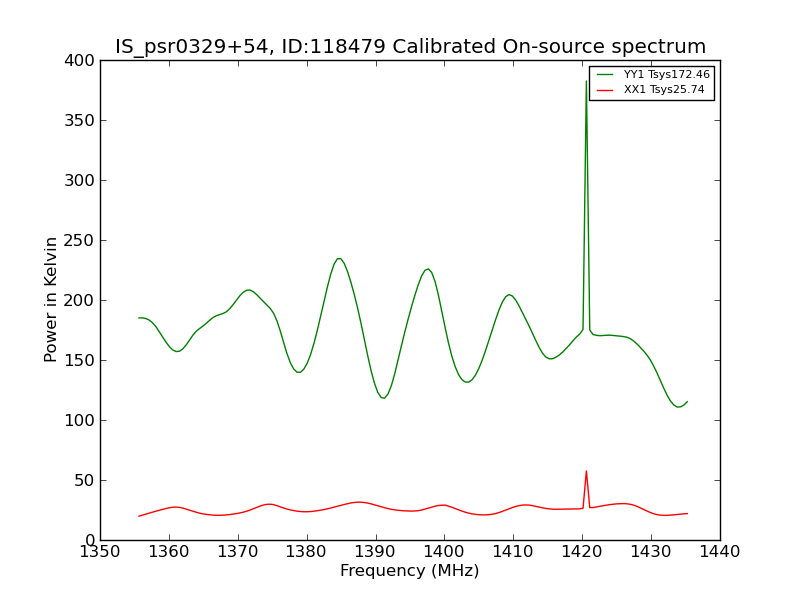Viewport: 800px width, 600px height.
Task: Click the x-axis tick label 1410
Action: [x=513, y=552]
